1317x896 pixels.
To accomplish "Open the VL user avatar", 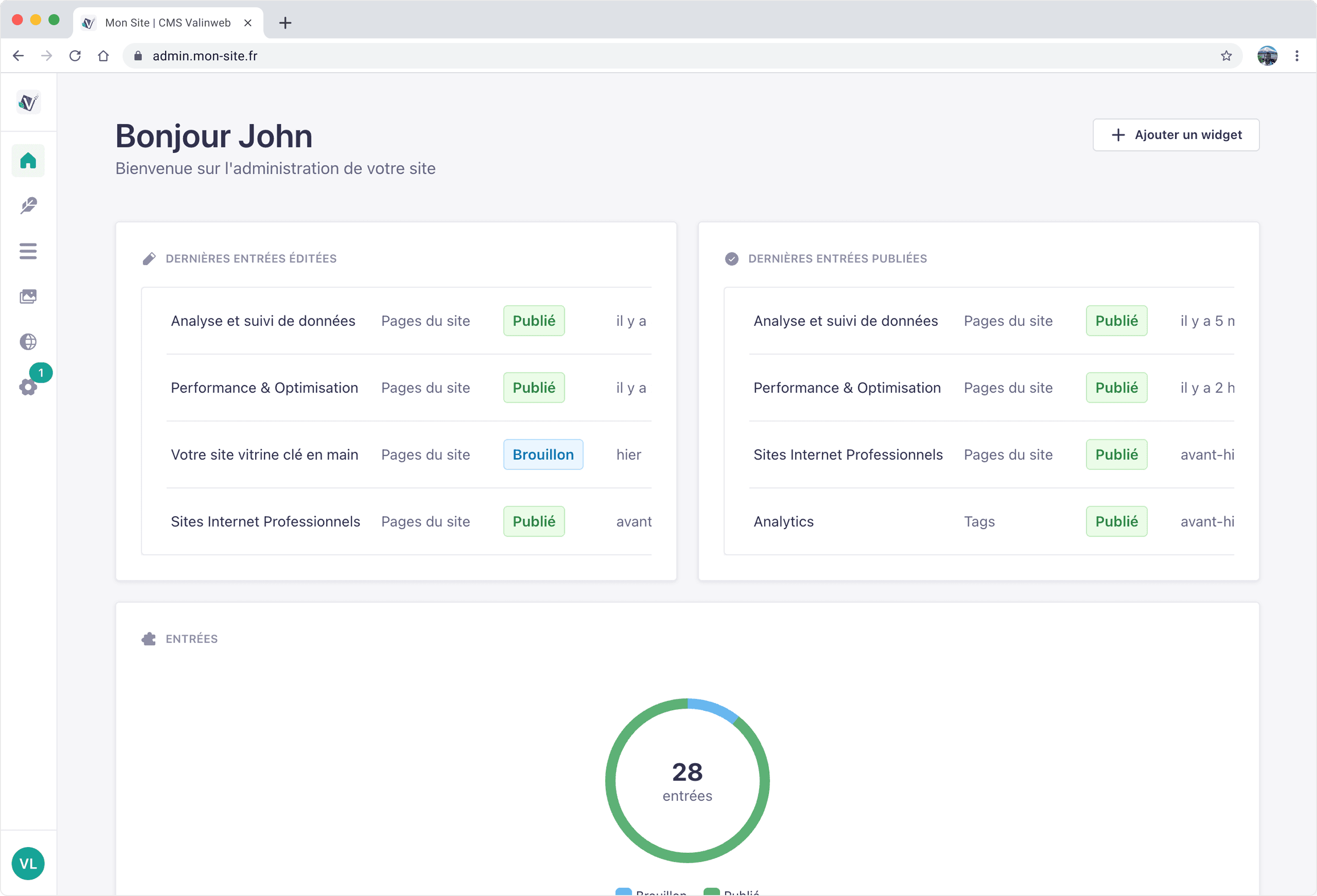I will tap(28, 864).
